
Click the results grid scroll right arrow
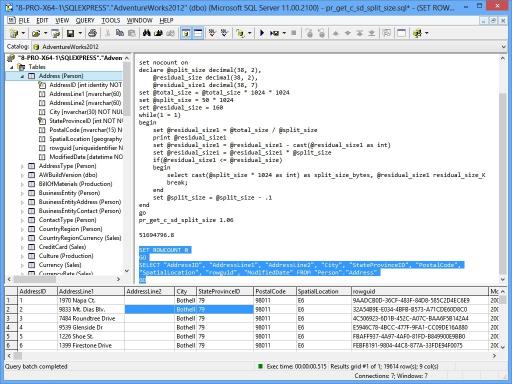494,356
